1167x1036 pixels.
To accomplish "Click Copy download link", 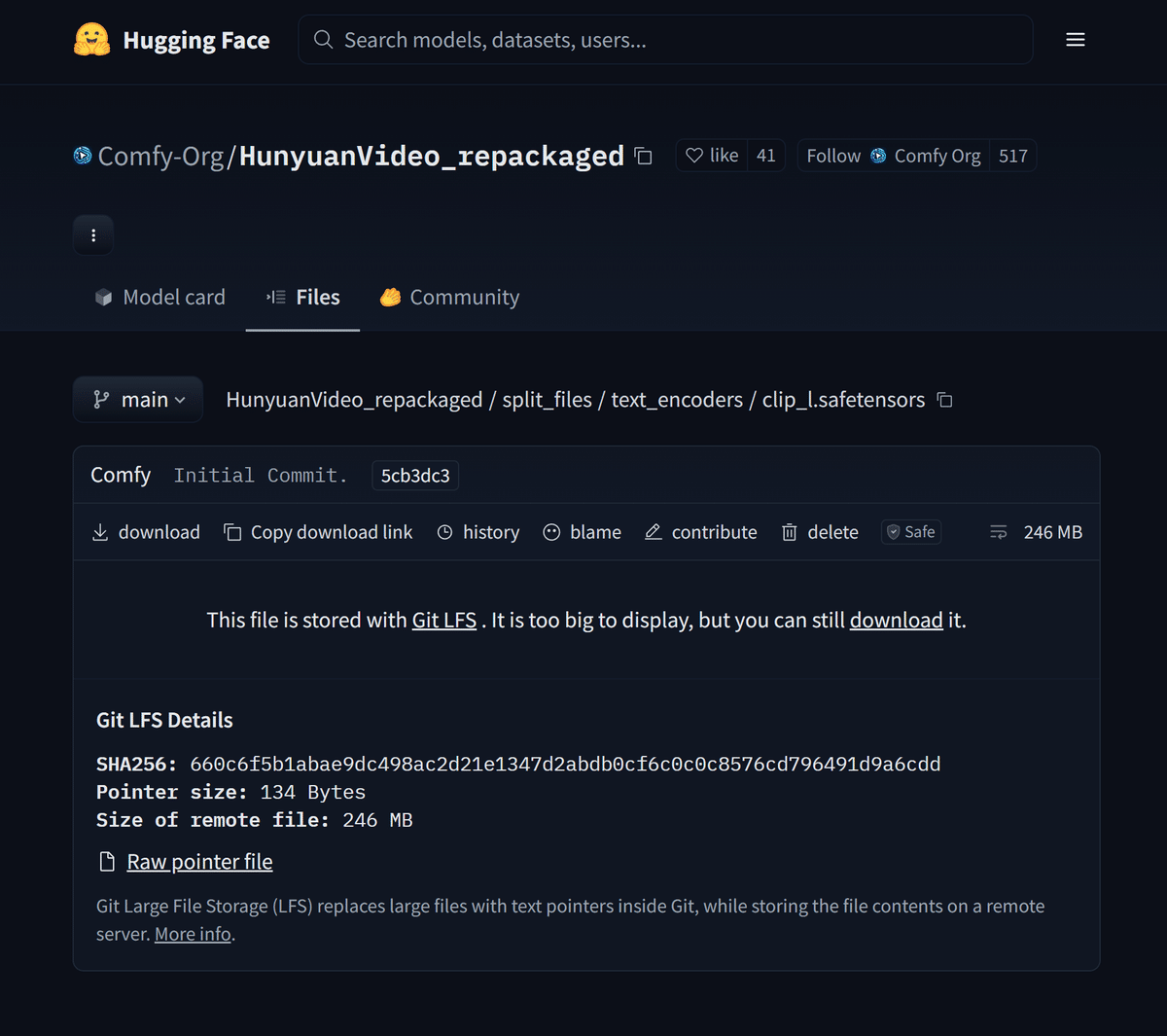I will (318, 532).
